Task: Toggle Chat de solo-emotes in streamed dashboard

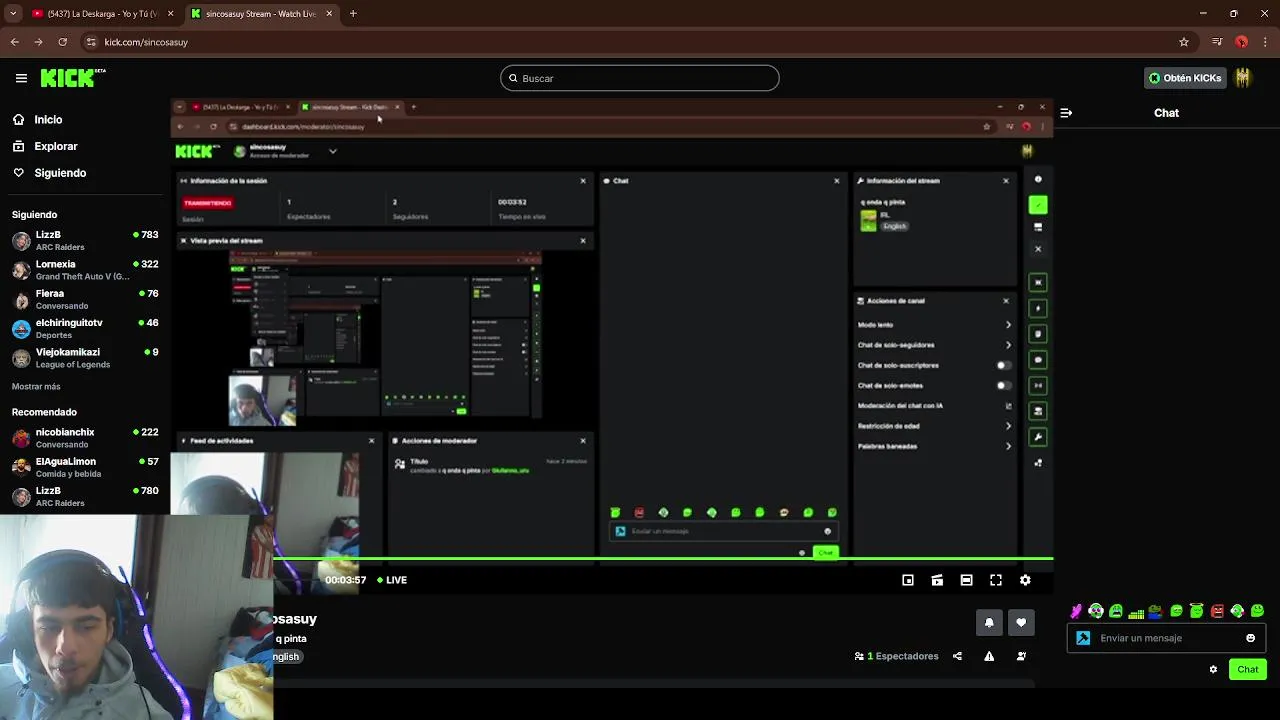Action: pos(1004,385)
